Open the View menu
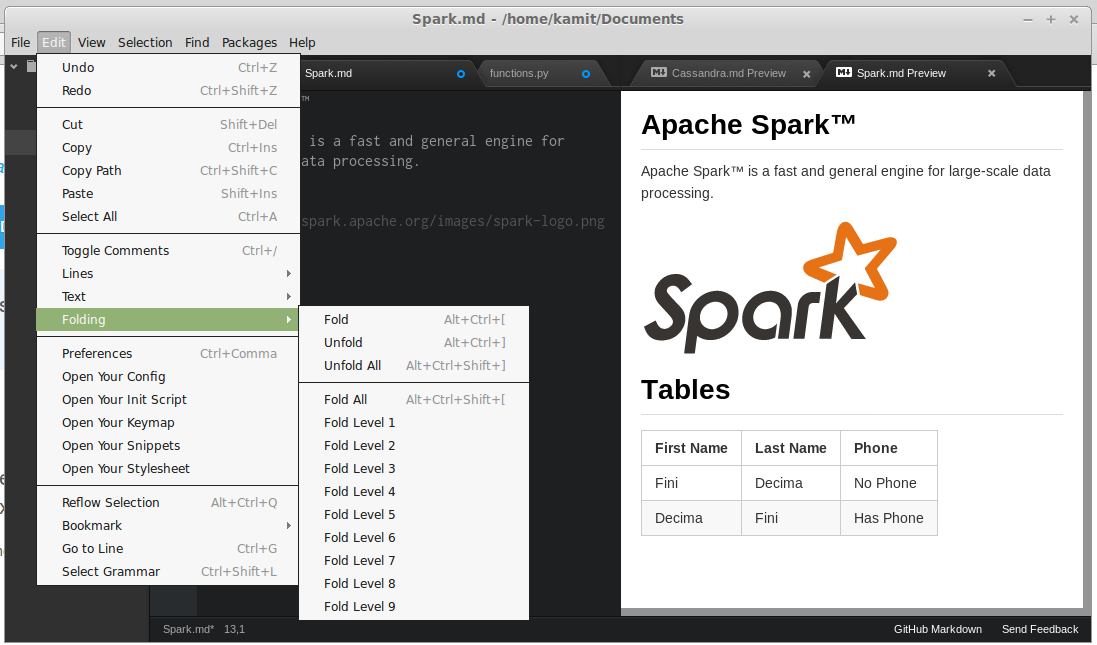Viewport: 1097px width, 645px height. (x=92, y=43)
